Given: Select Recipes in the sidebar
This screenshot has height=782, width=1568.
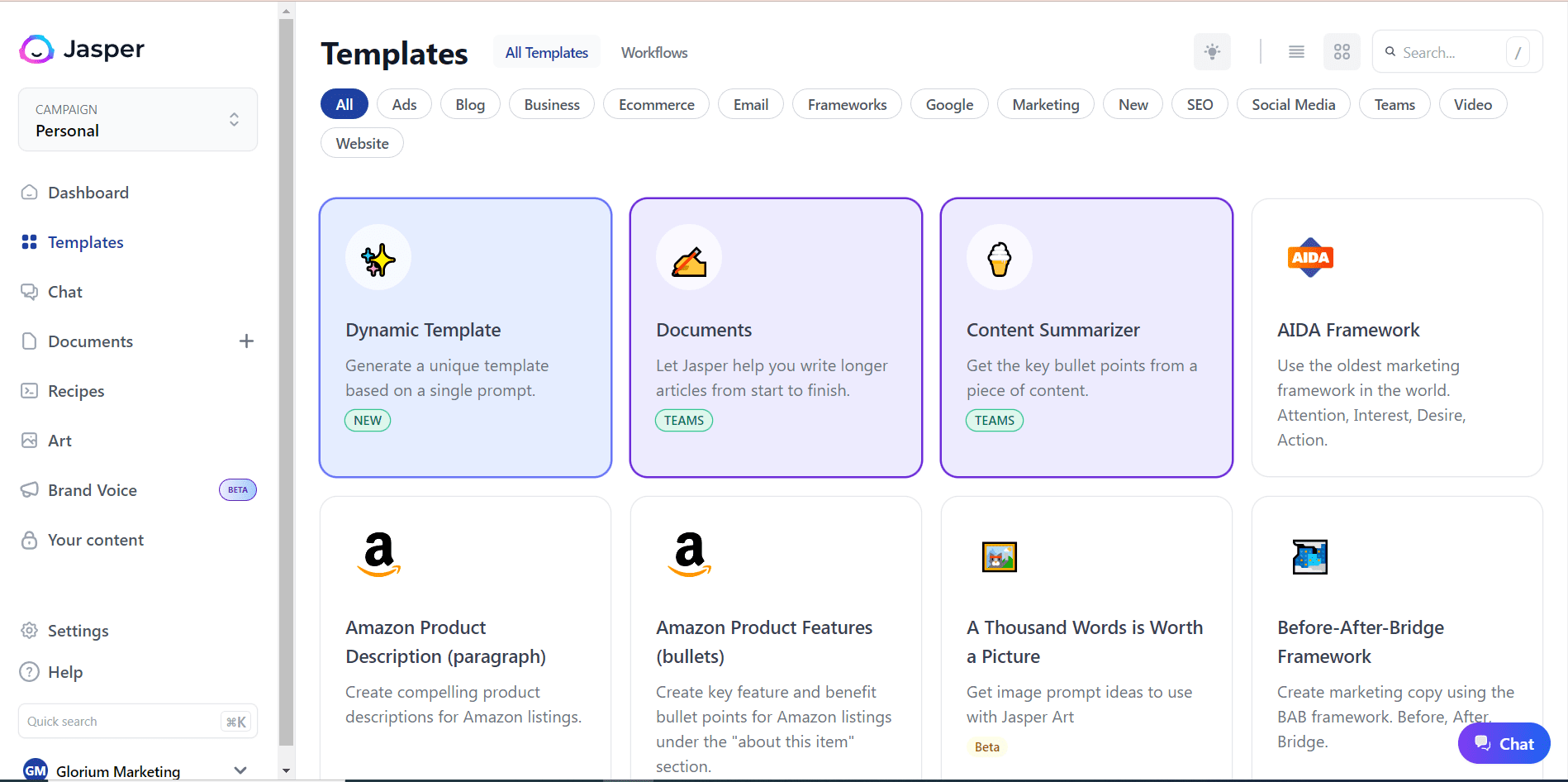Looking at the screenshot, I should coord(76,390).
